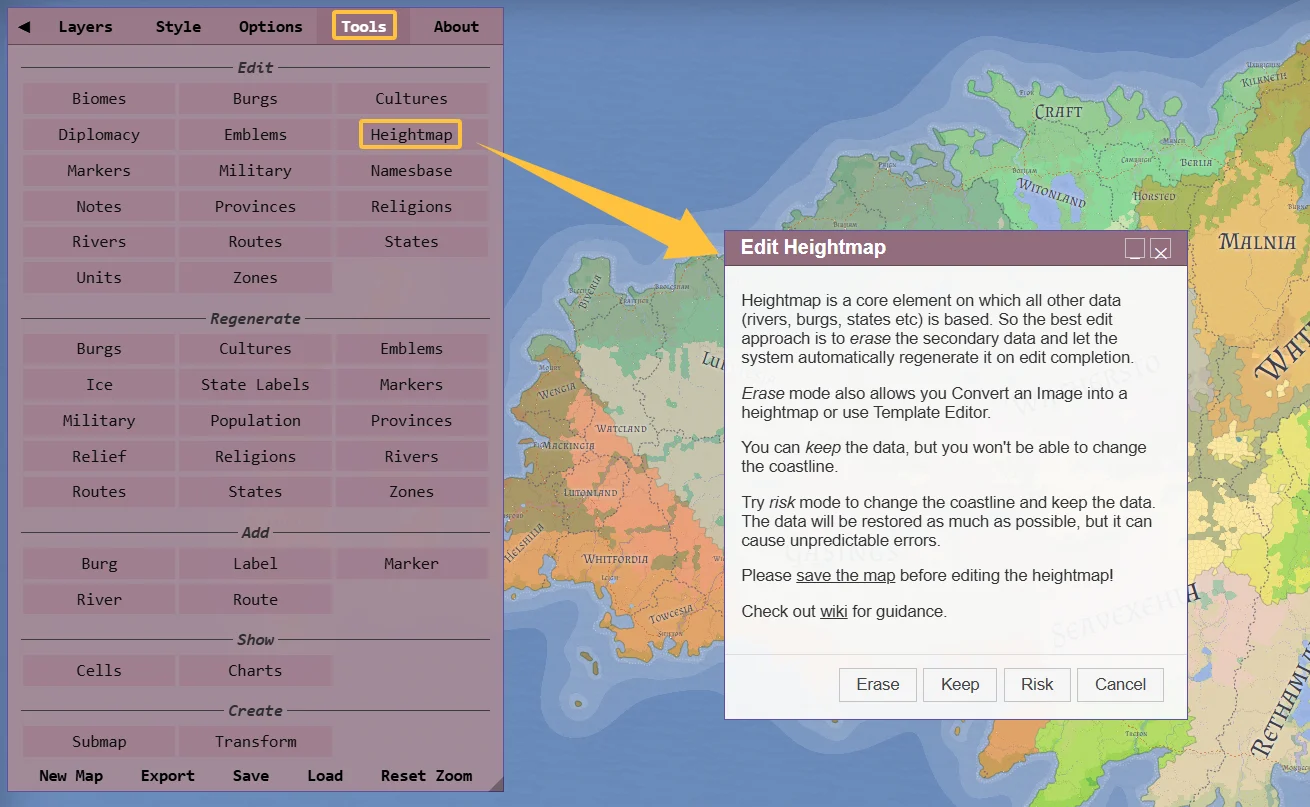This screenshot has width=1310, height=807.
Task: Switch to the Layers tab
Action: 85,27
